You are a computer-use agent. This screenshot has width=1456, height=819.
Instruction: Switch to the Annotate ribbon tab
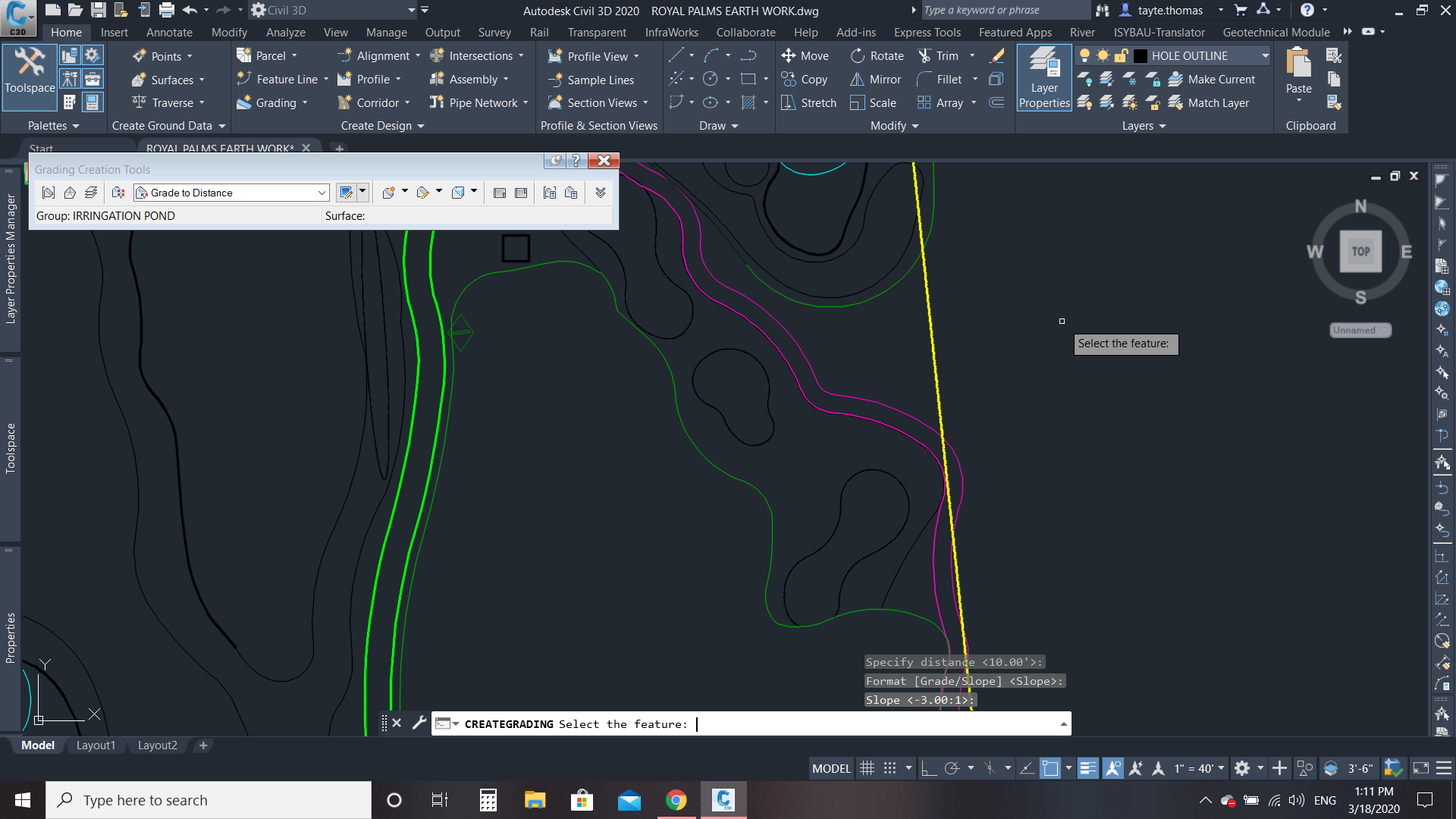click(168, 32)
